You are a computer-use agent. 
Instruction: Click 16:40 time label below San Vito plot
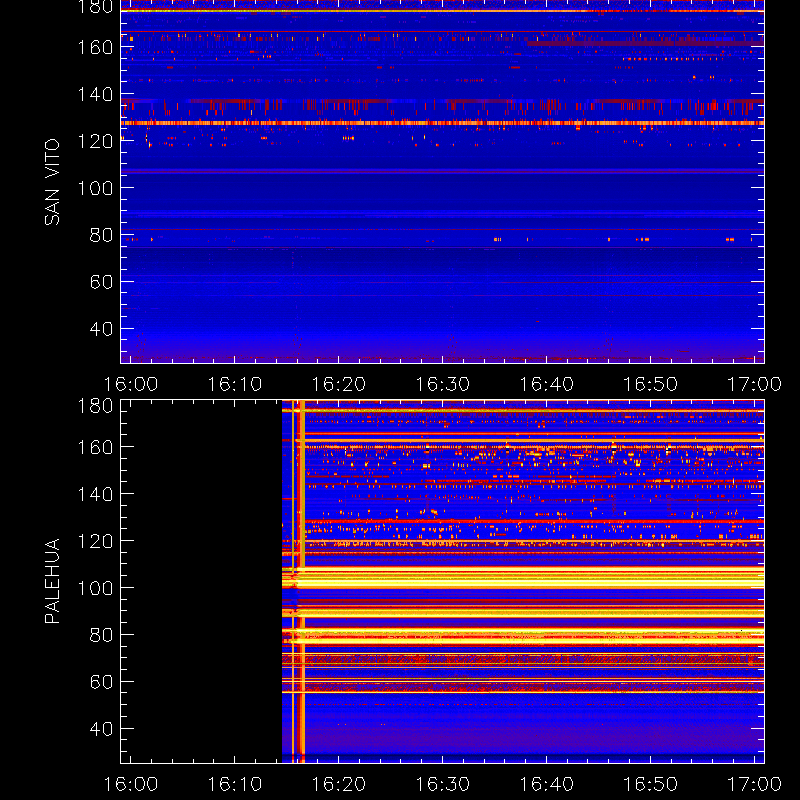[x=547, y=384]
